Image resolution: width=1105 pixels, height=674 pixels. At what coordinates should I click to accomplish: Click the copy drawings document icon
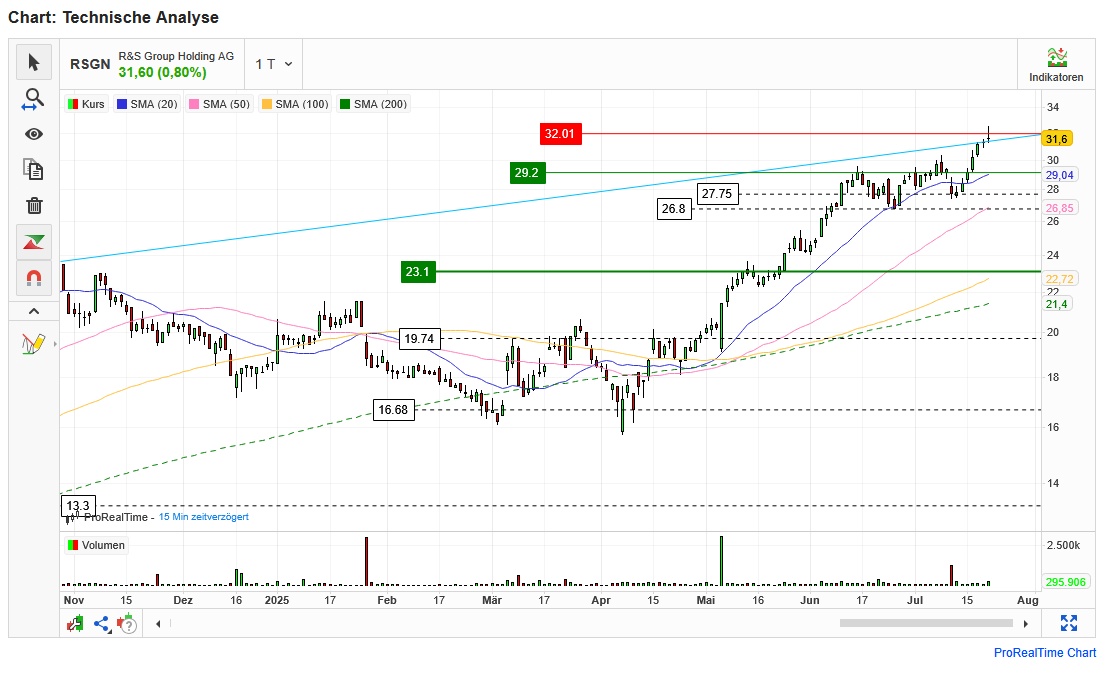[34, 169]
